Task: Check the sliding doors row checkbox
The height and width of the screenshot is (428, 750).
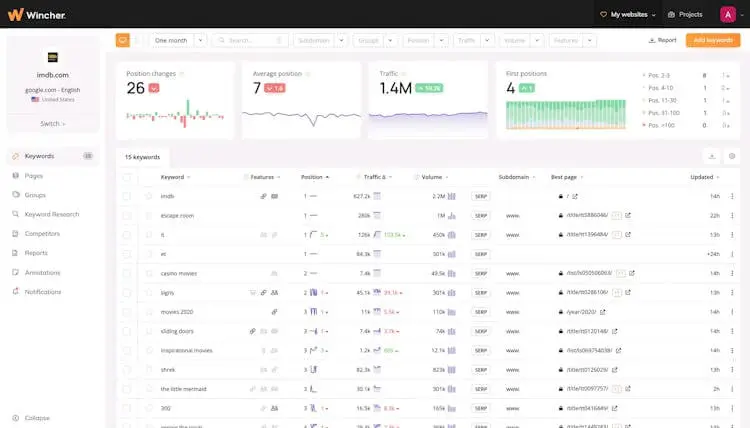Action: [x=127, y=331]
